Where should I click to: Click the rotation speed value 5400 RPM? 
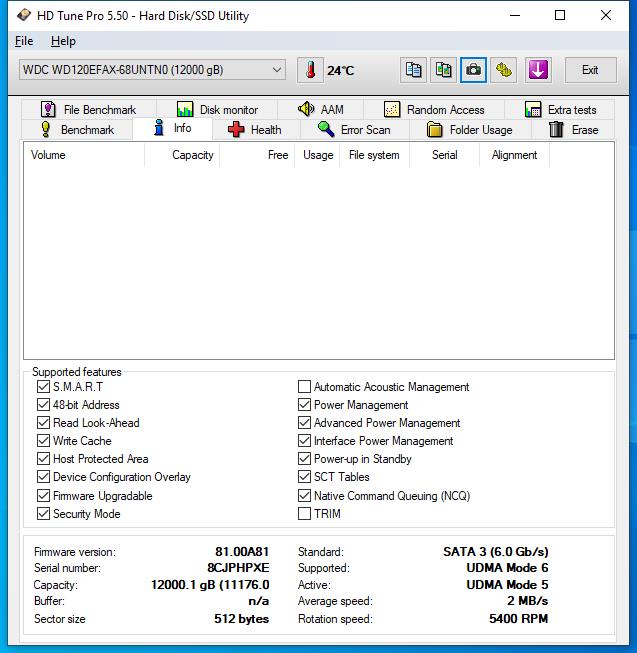point(519,618)
